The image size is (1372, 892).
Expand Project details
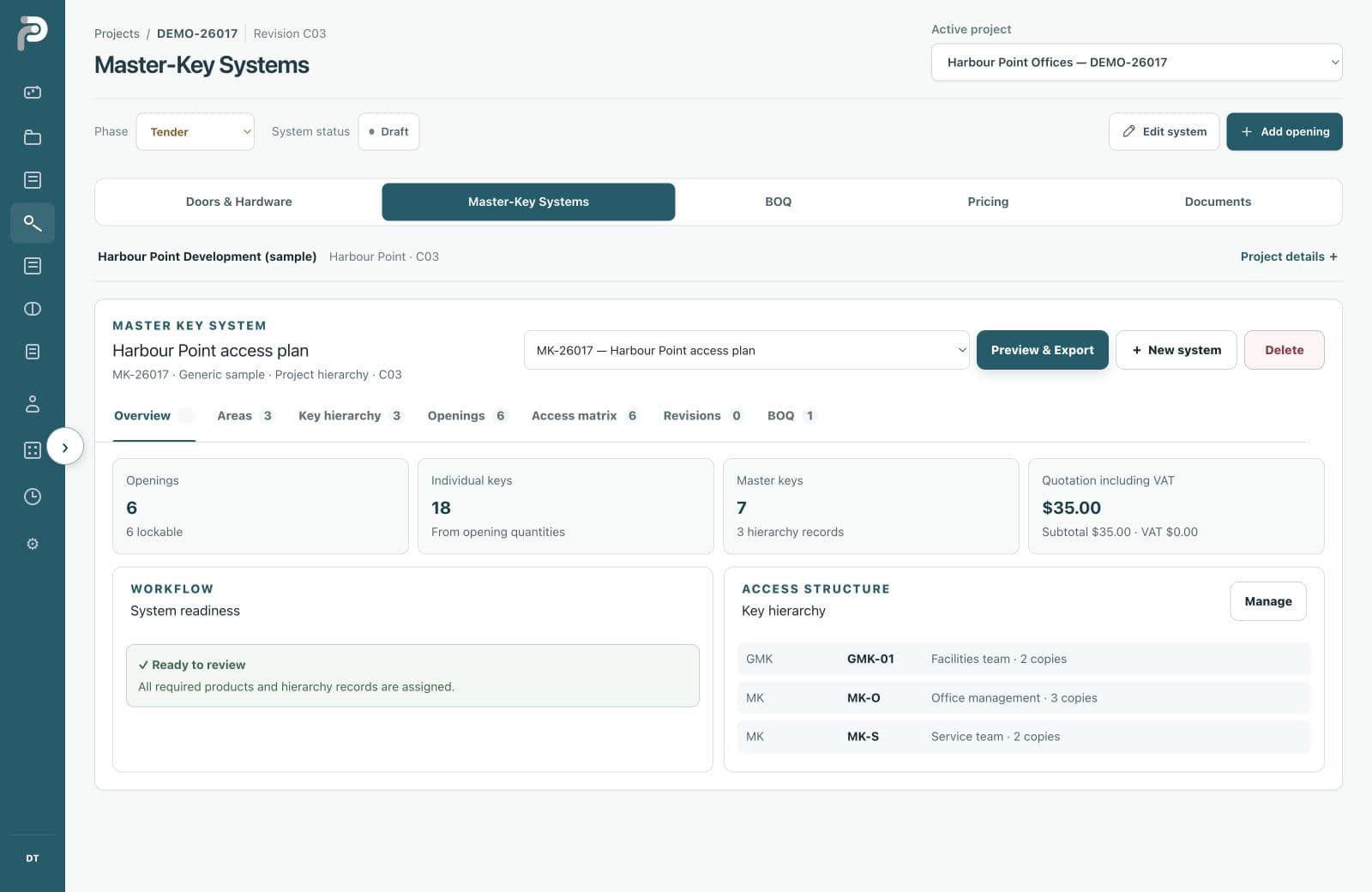[x=1289, y=256]
